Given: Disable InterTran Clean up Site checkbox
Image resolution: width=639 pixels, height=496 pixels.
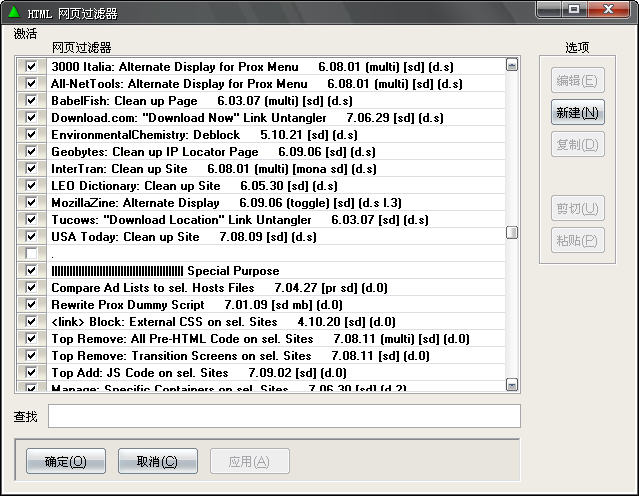Looking at the screenshot, I should click(x=31, y=168).
